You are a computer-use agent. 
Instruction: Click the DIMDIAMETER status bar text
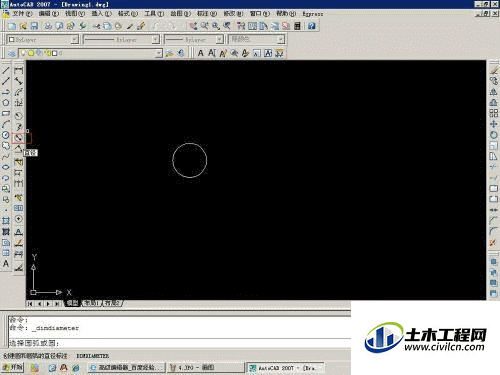[x=93, y=356]
